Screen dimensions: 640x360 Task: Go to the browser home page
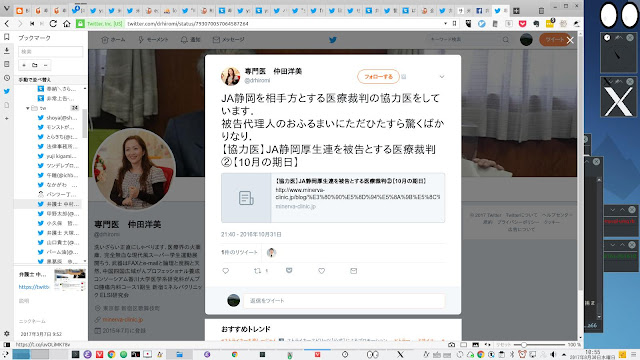[x=67, y=24]
